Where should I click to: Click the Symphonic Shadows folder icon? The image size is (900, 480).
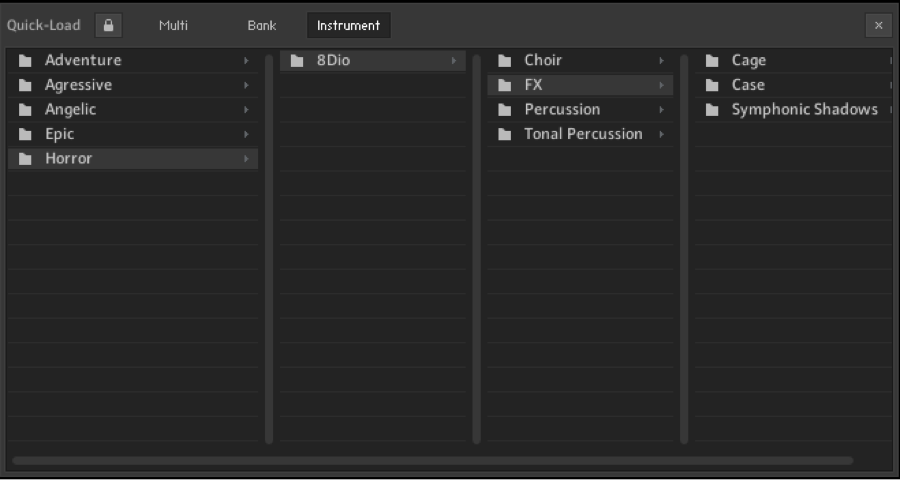tap(712, 110)
